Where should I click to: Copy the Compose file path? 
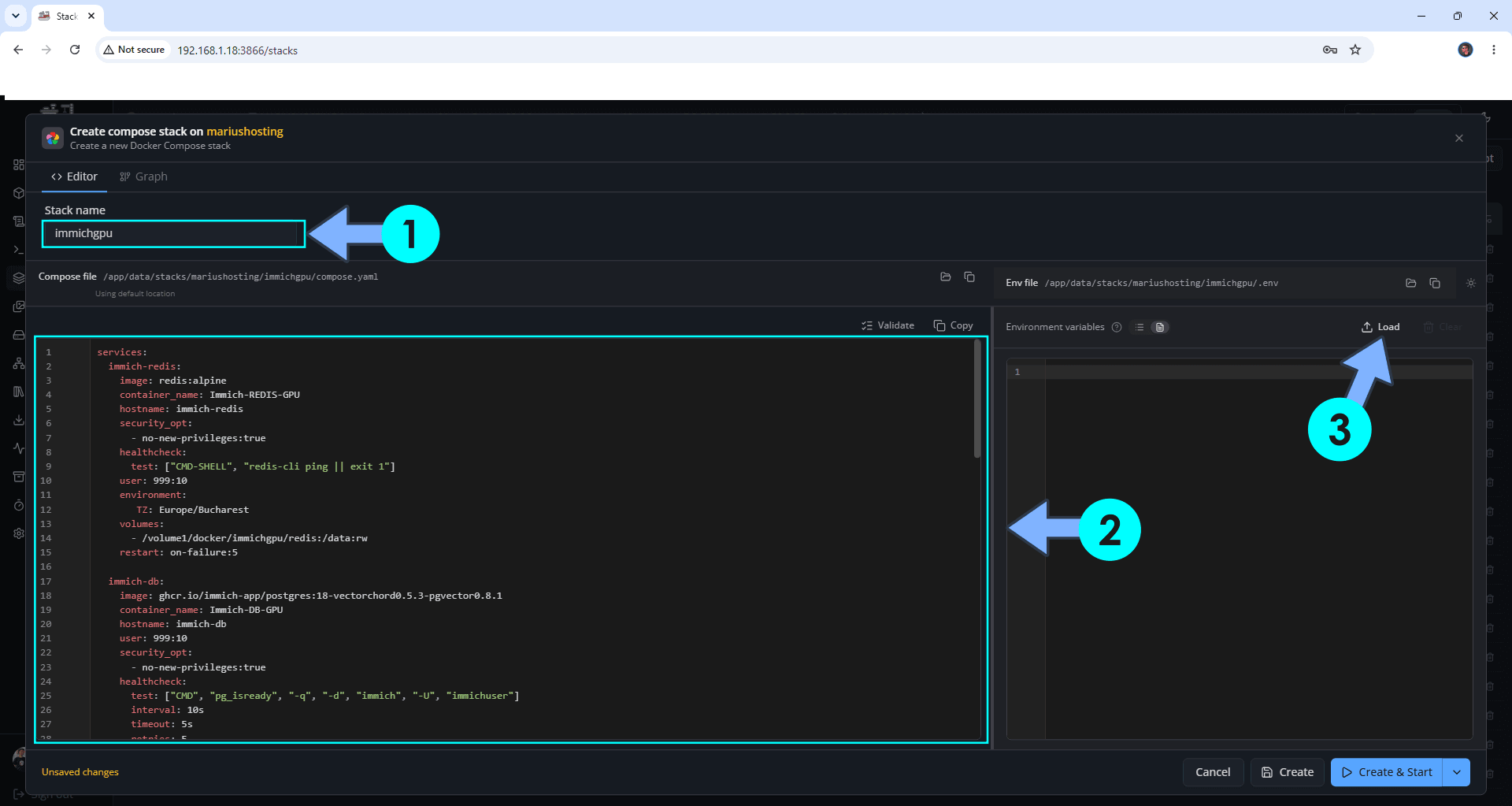pyautogui.click(x=969, y=277)
